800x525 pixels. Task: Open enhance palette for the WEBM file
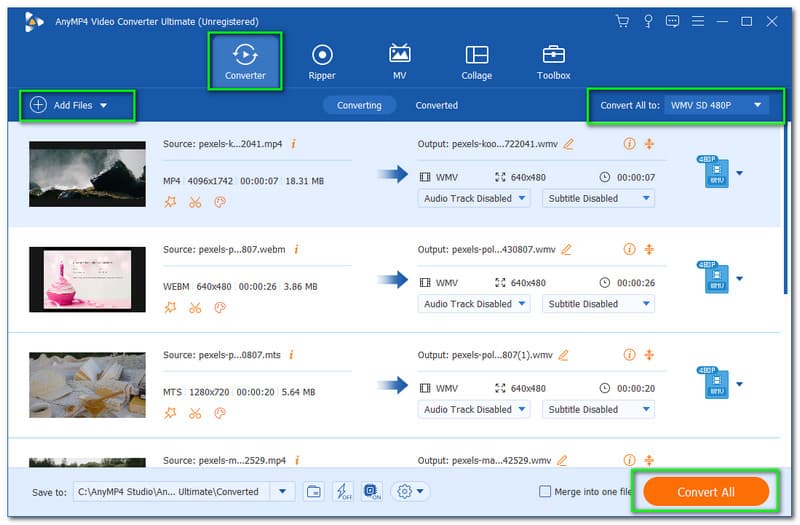click(x=220, y=308)
